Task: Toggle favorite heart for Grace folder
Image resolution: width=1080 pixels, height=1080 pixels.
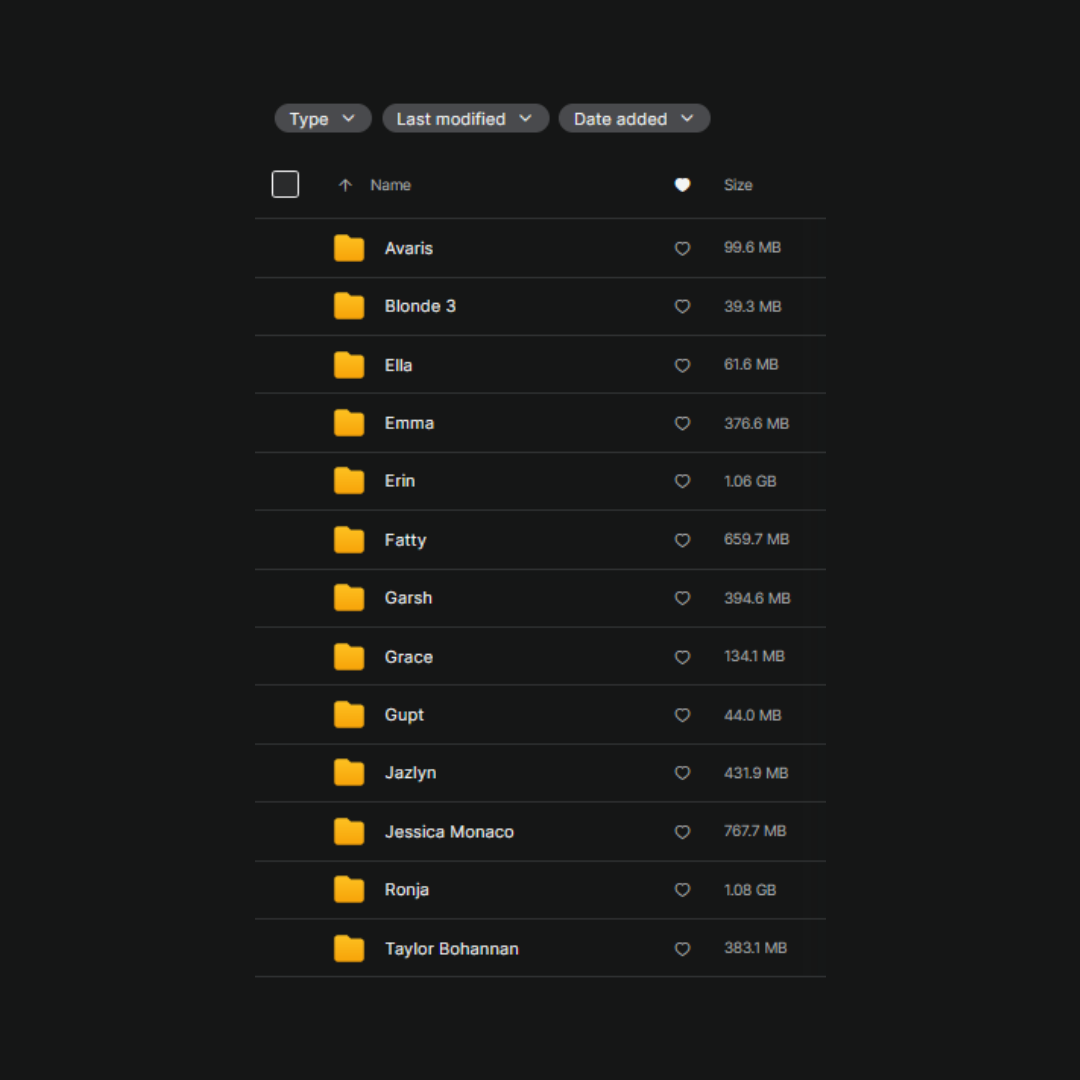Action: [682, 657]
